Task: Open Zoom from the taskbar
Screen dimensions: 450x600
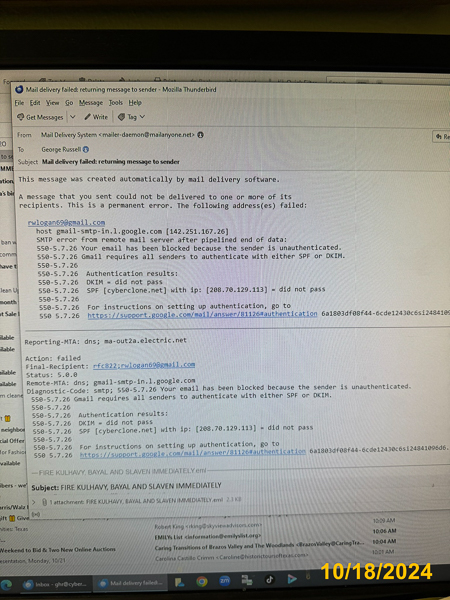Action: click(x=224, y=581)
